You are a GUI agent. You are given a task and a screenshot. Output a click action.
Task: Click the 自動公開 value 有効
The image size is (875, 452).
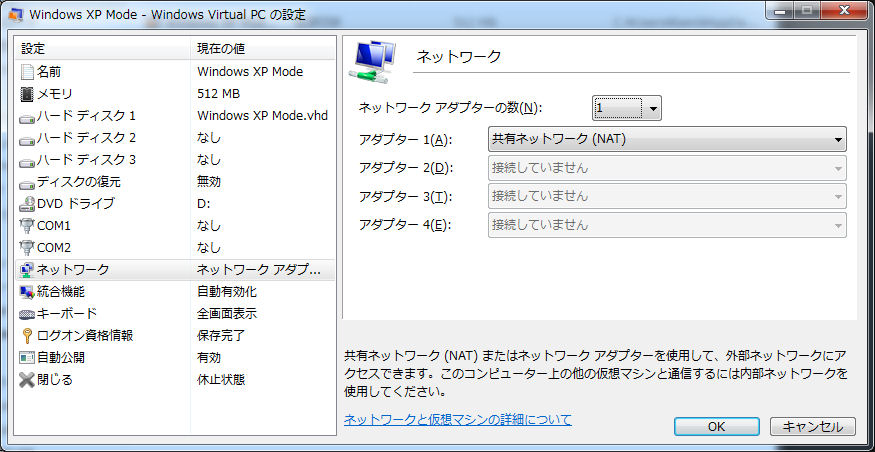[x=209, y=358]
